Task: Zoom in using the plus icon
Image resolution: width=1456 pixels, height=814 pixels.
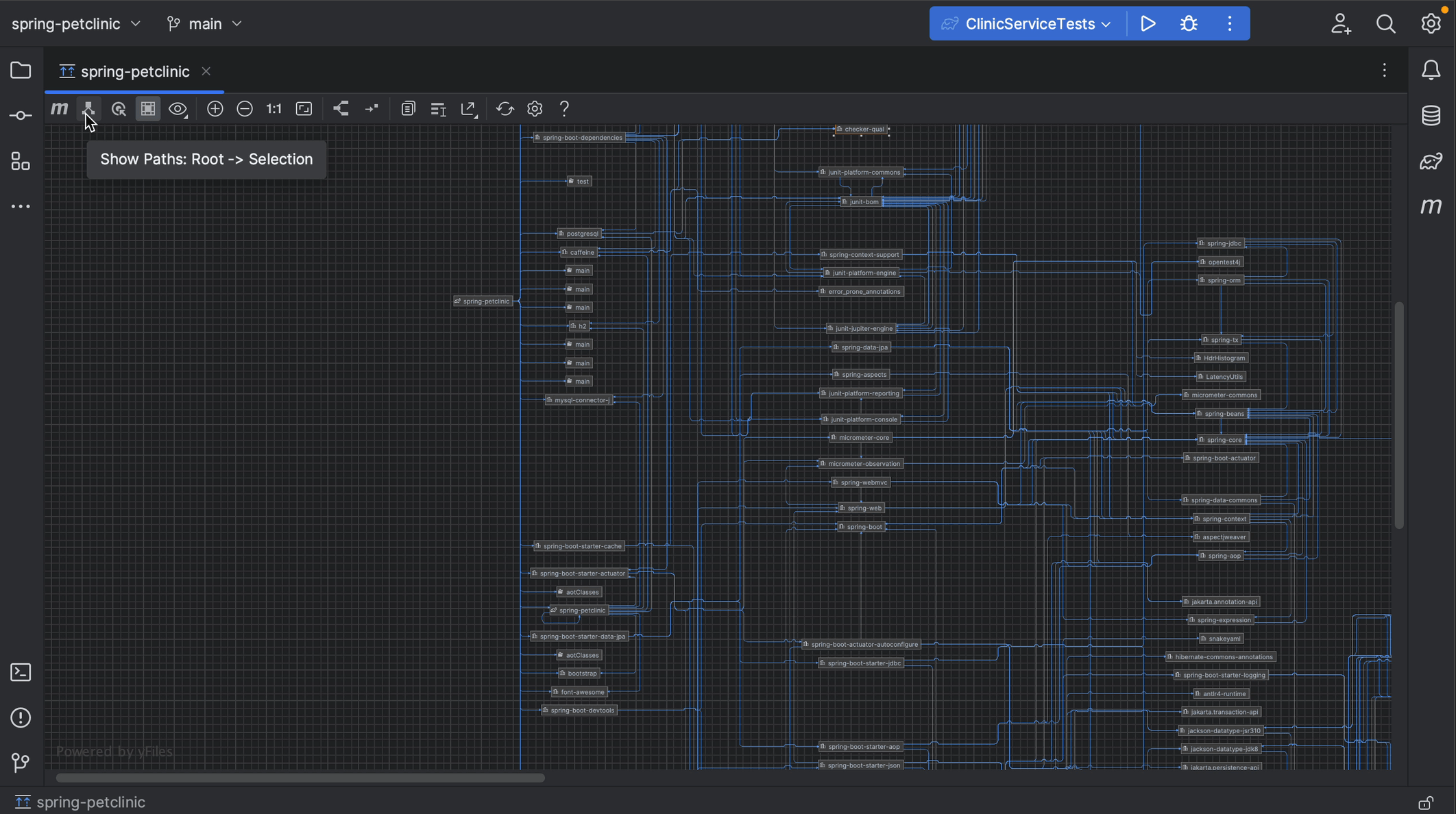Action: click(x=215, y=108)
